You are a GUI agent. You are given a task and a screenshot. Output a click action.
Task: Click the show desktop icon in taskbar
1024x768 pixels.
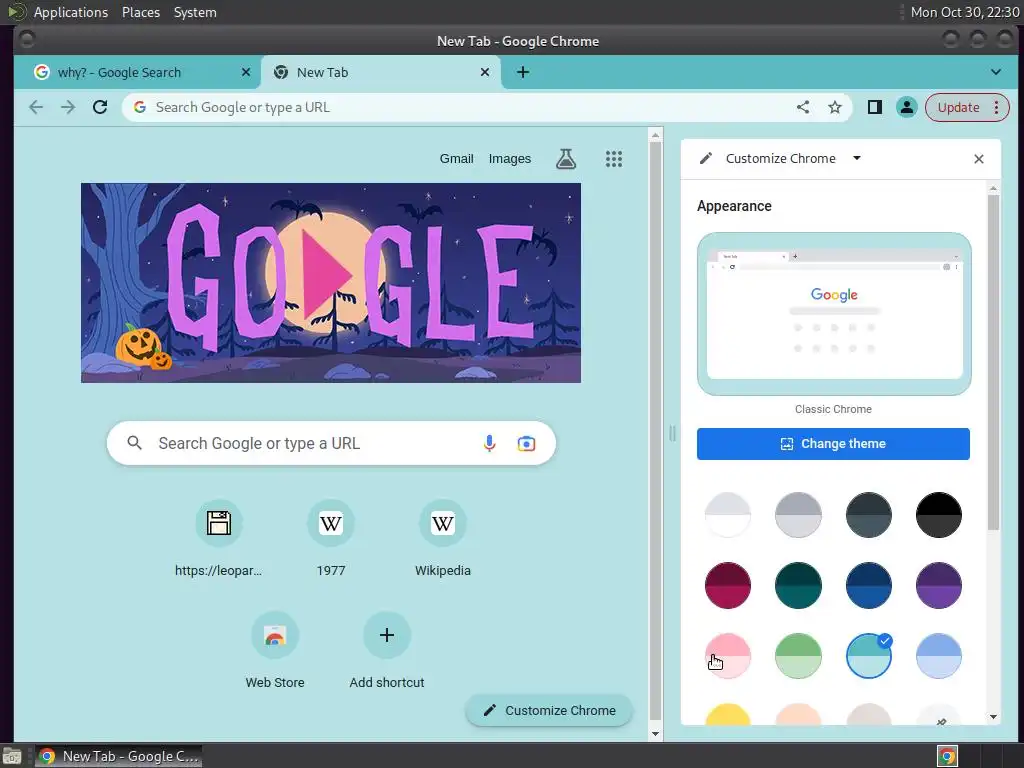[x=12, y=756]
